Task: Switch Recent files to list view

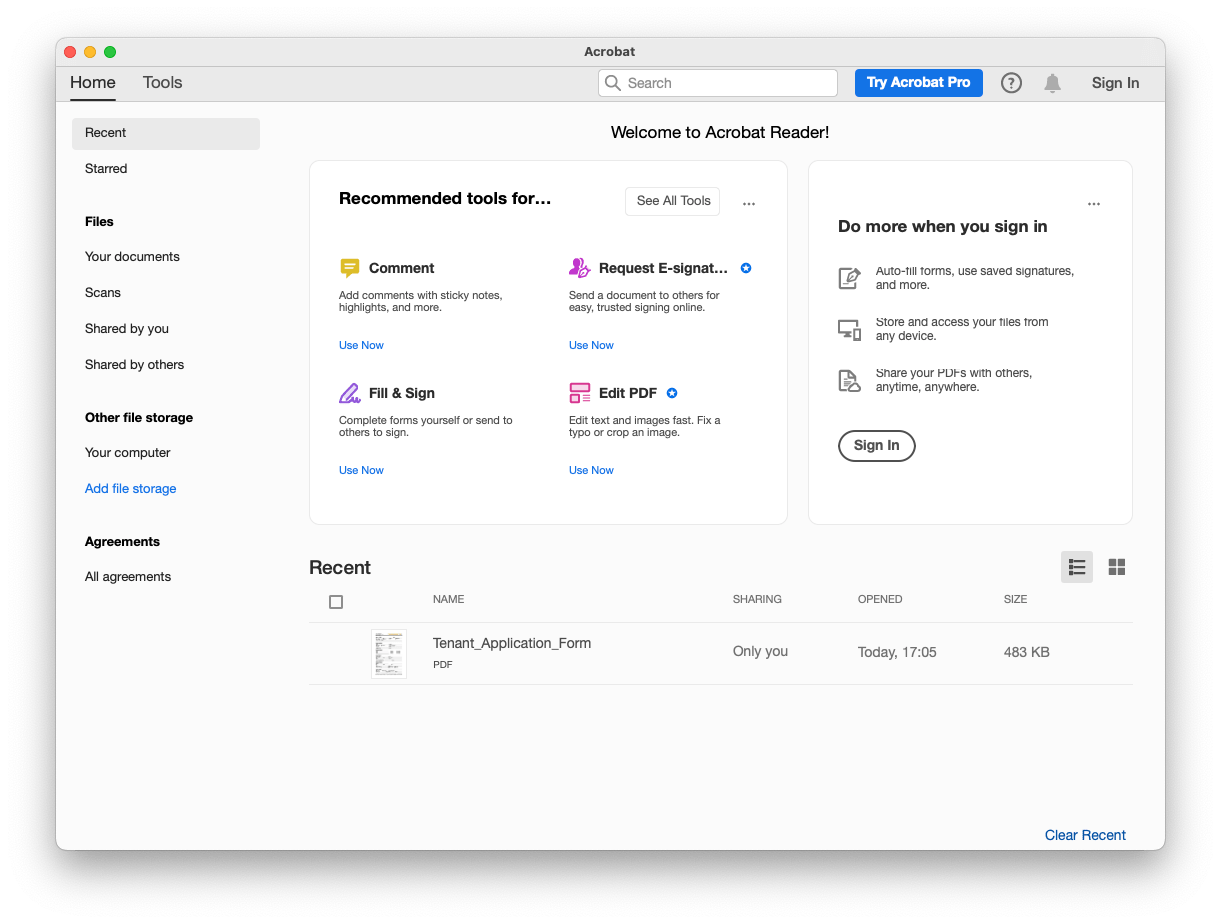Action: (x=1077, y=567)
